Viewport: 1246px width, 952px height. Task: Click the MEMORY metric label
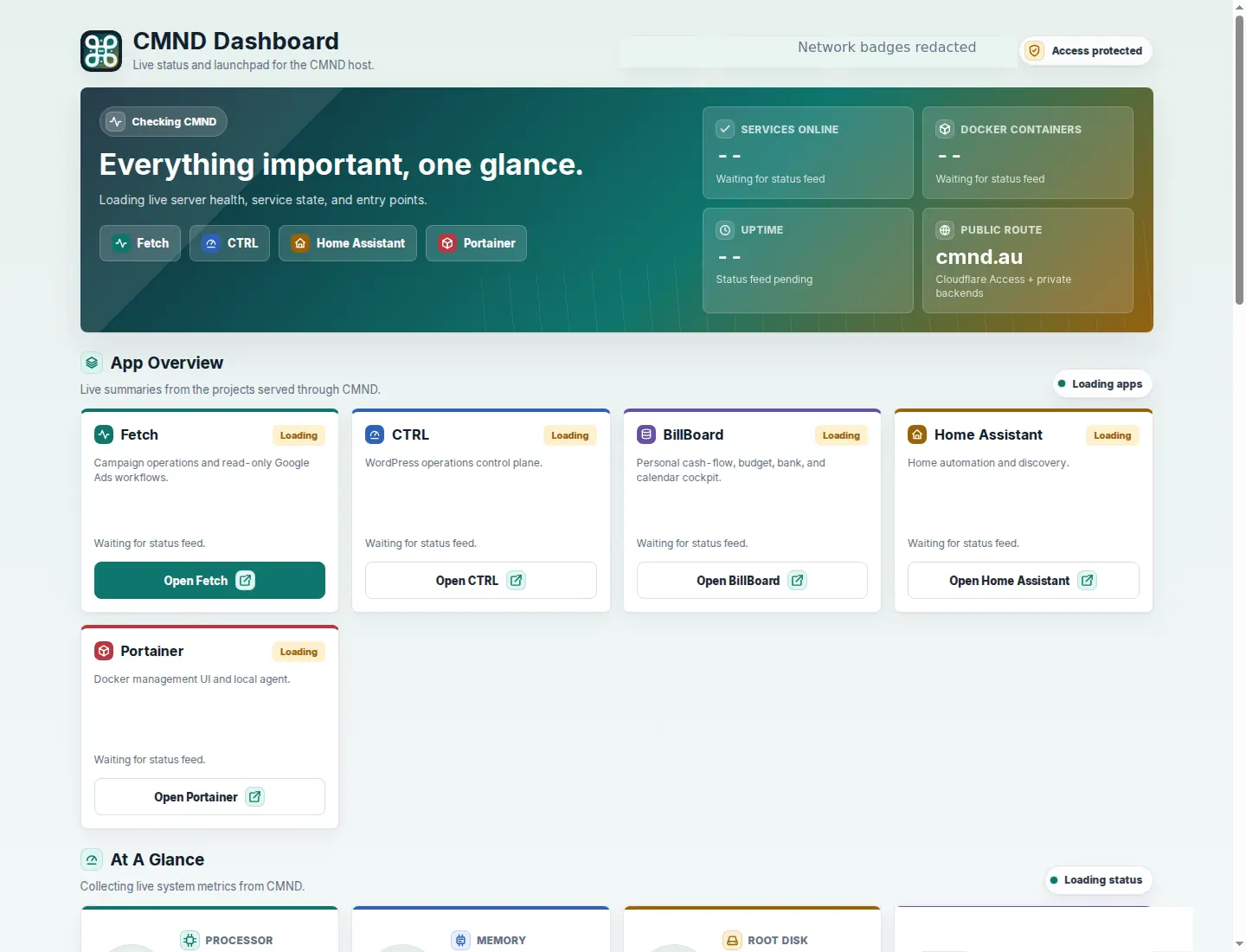tap(501, 941)
